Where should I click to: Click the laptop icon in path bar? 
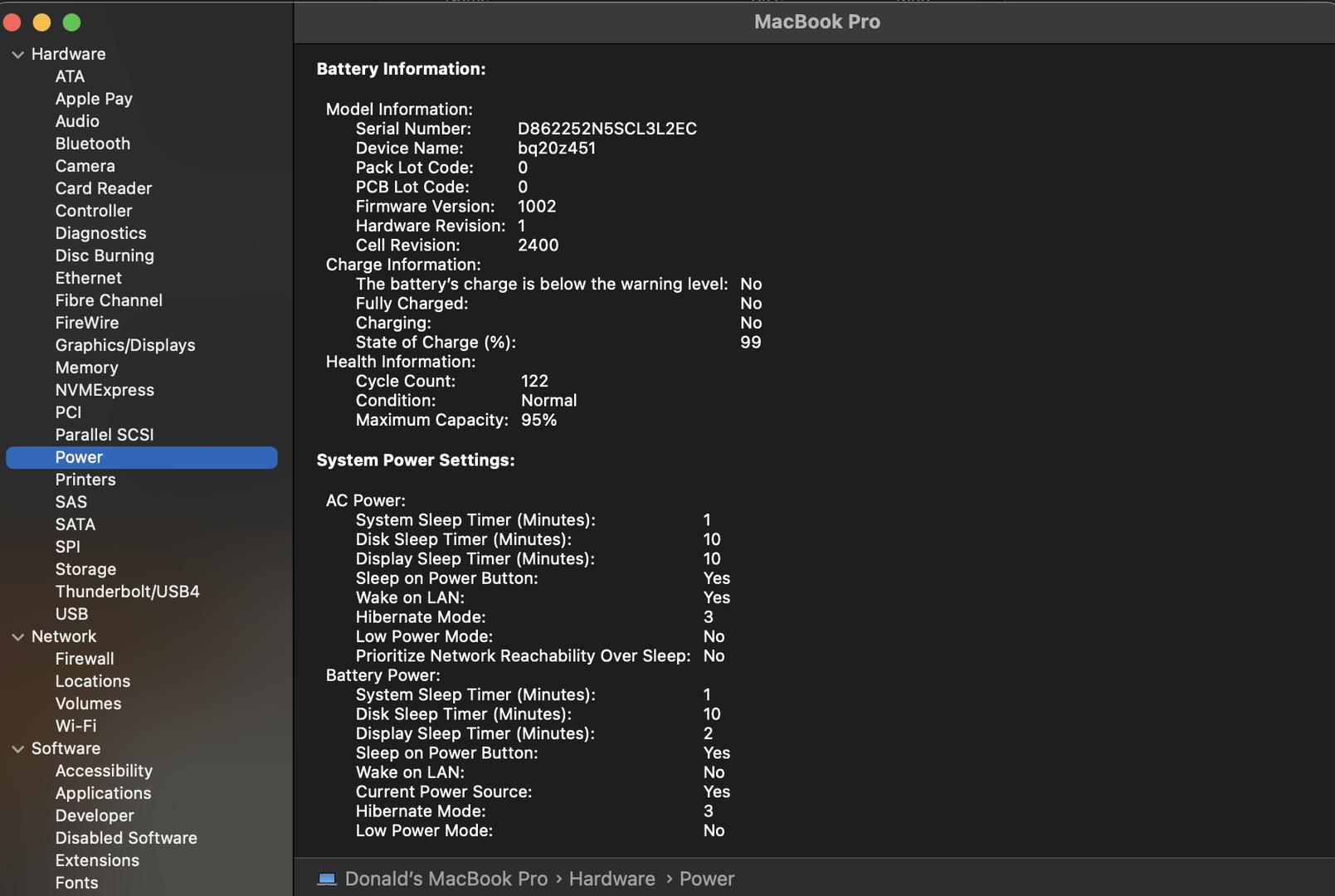click(327, 879)
